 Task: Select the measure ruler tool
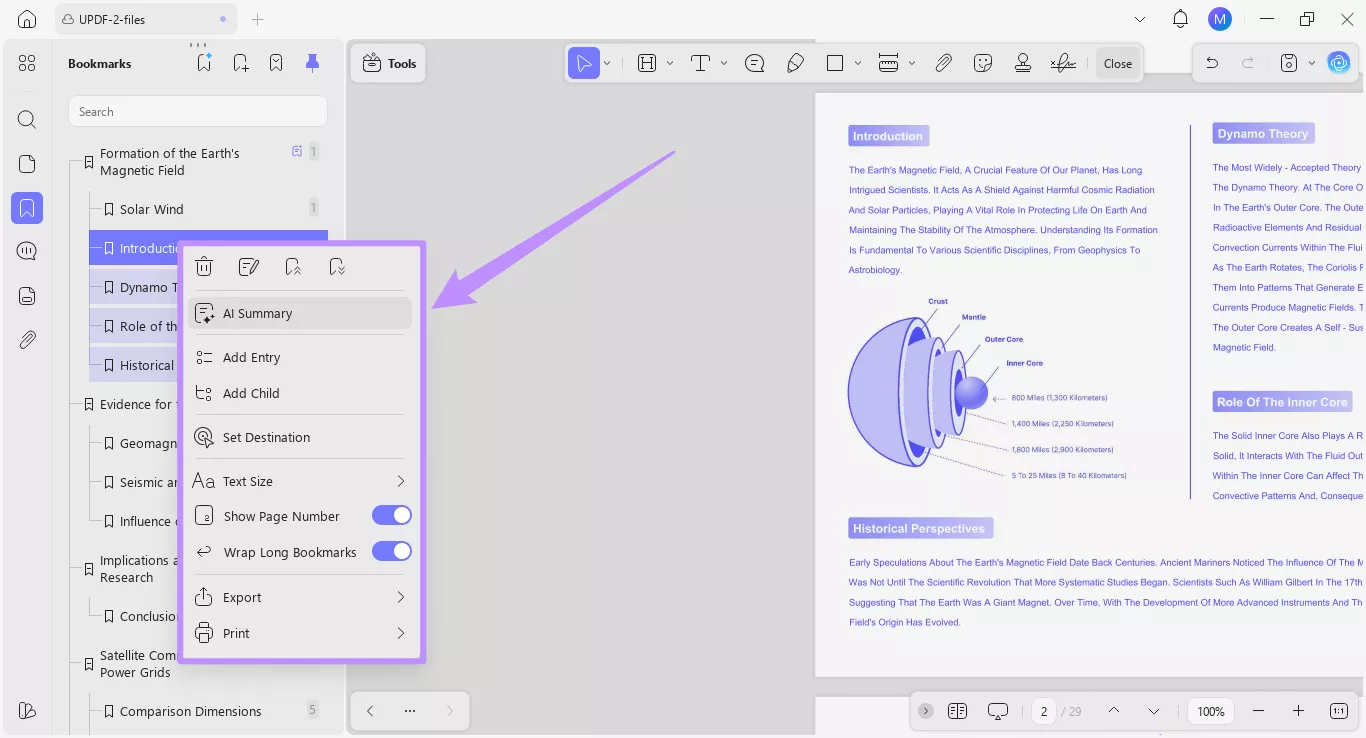coord(888,63)
